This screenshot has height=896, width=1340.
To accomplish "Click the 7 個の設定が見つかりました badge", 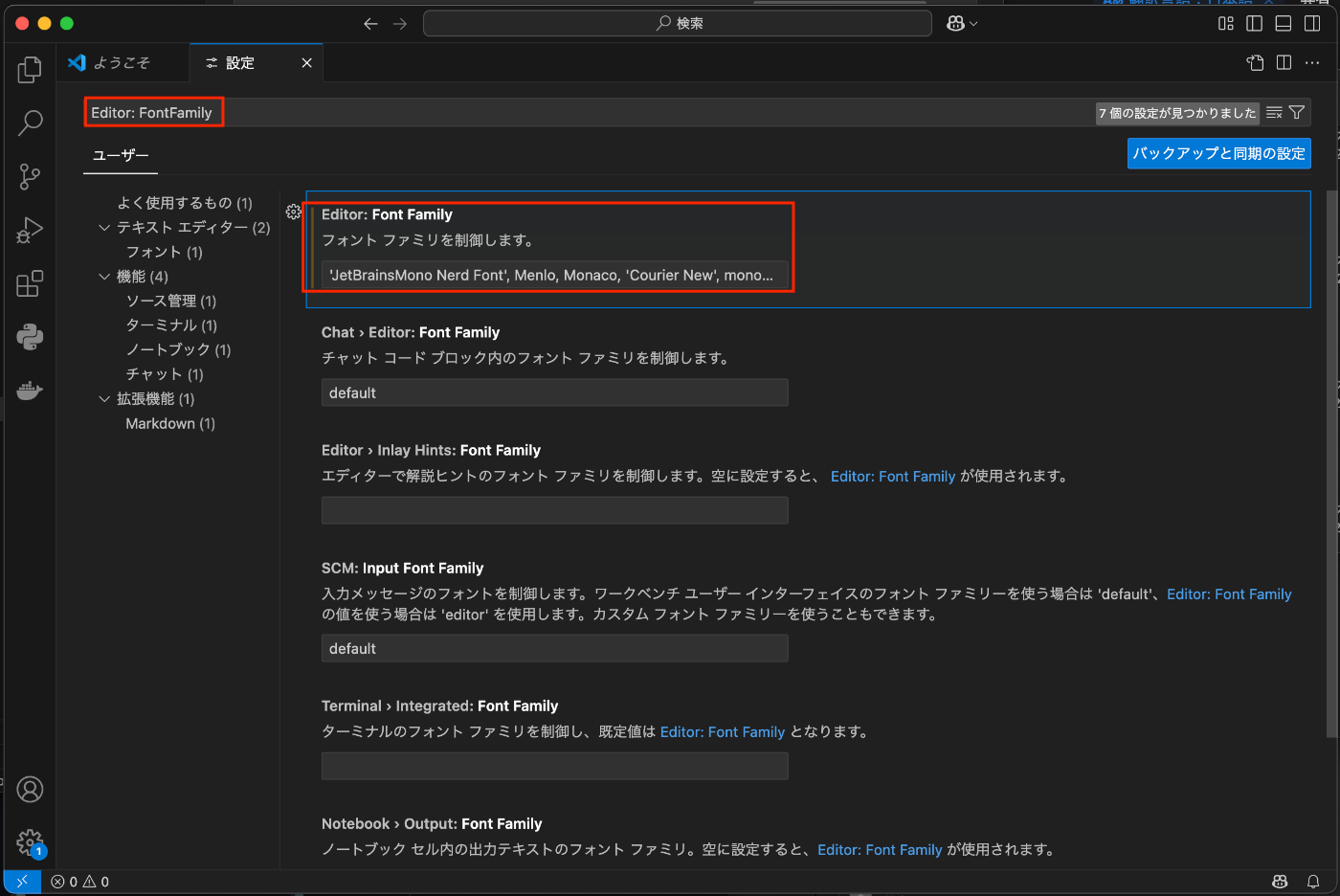I will pyautogui.click(x=1177, y=113).
